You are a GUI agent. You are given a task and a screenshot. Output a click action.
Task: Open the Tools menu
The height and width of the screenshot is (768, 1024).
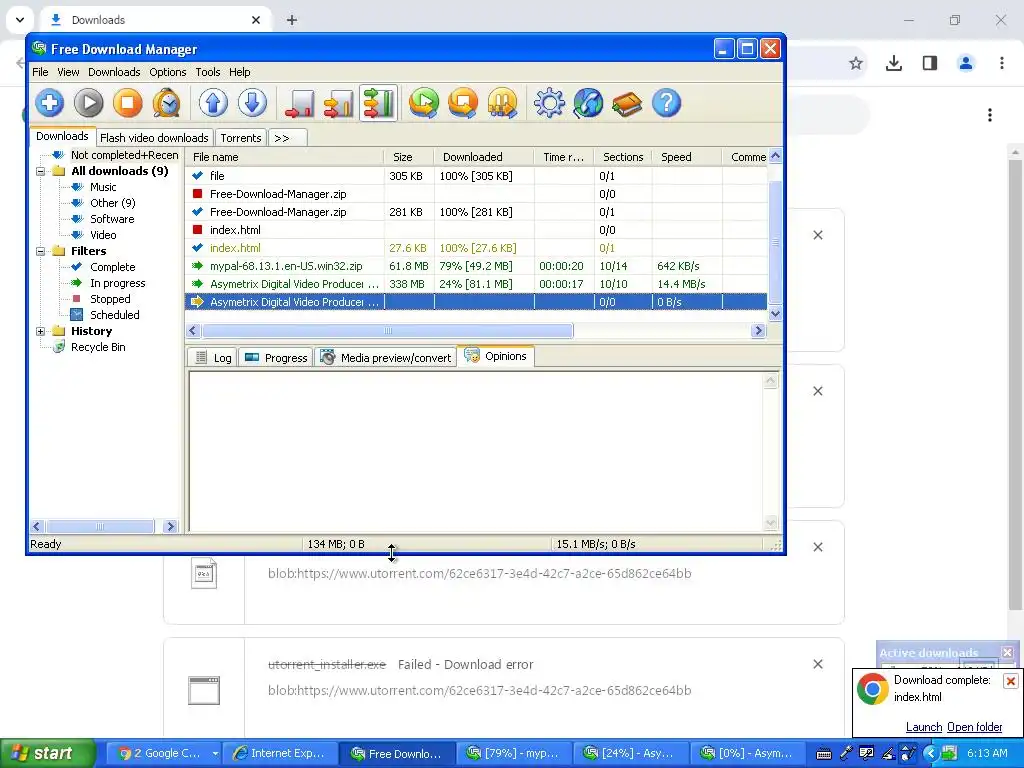208,72
